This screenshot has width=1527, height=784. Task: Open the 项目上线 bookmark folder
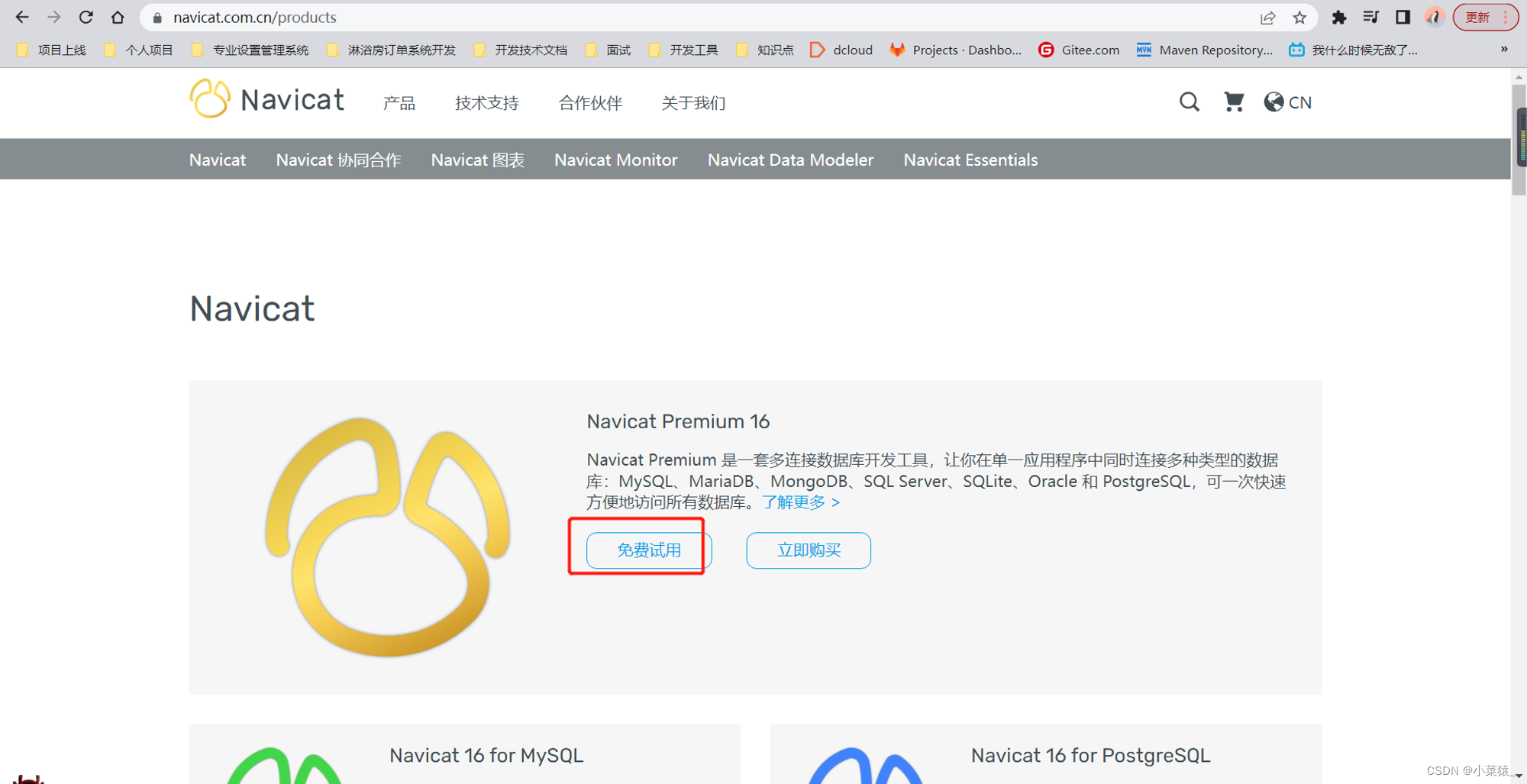point(51,50)
